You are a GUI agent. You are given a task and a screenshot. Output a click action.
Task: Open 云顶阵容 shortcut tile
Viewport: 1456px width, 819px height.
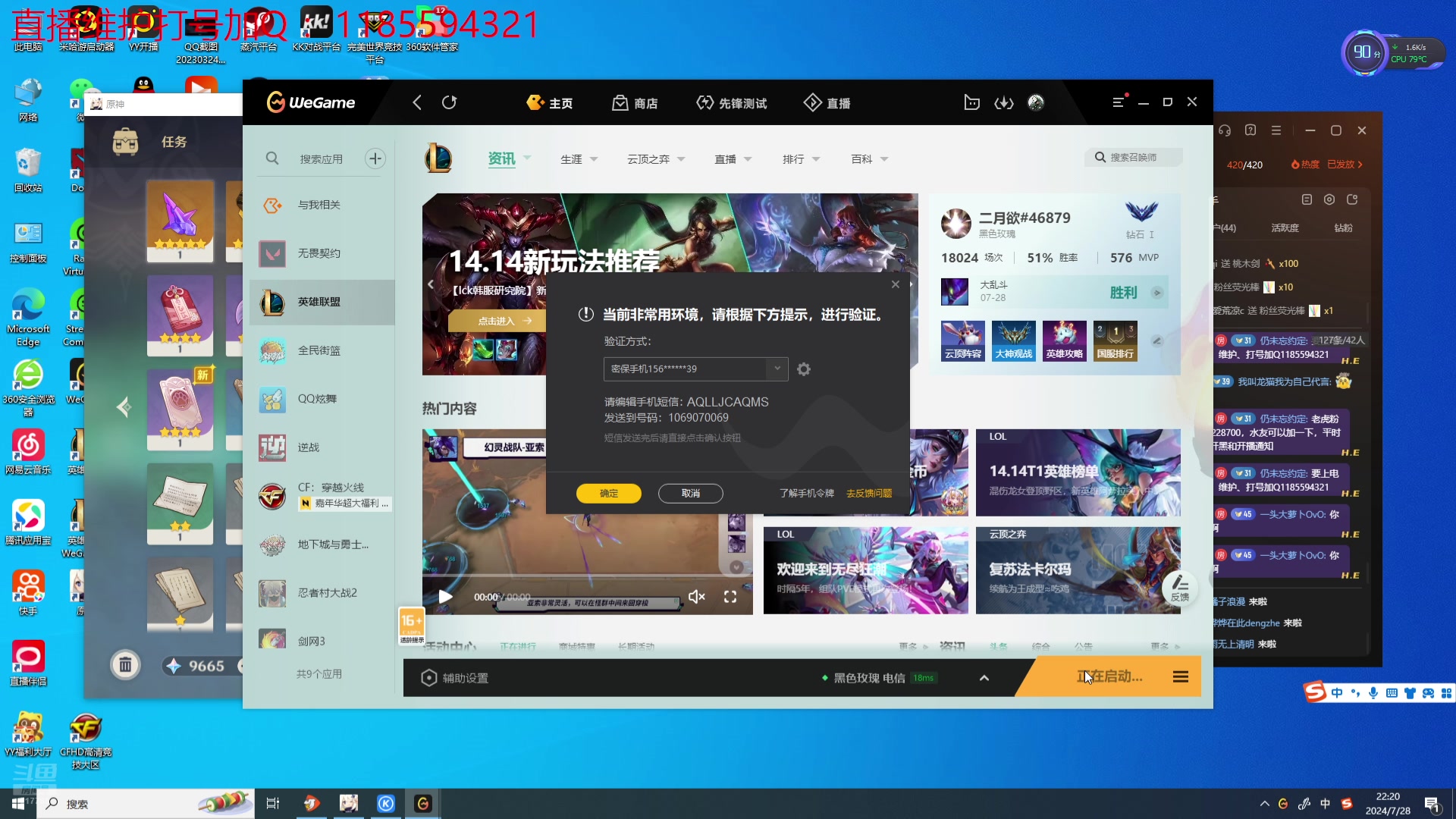pyautogui.click(x=963, y=340)
